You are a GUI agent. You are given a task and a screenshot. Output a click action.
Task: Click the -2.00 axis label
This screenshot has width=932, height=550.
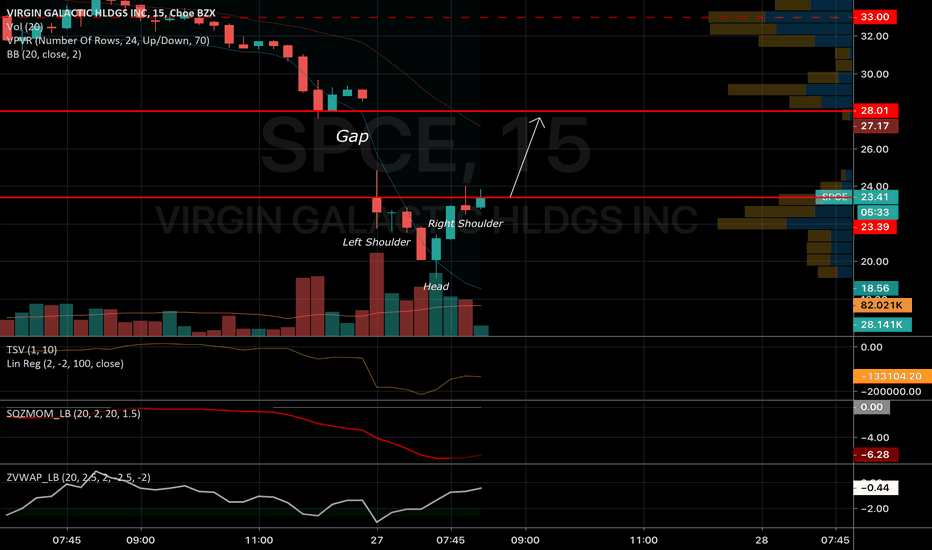coord(875,509)
